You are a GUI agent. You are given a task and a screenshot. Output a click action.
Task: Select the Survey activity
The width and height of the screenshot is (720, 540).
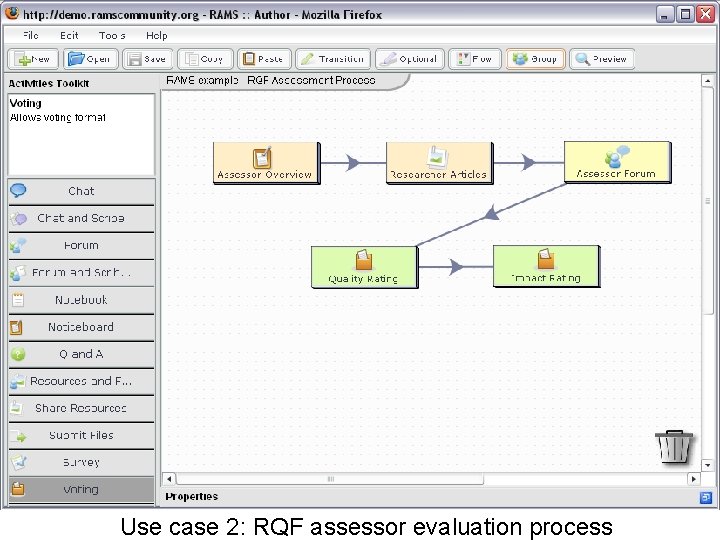[81, 462]
